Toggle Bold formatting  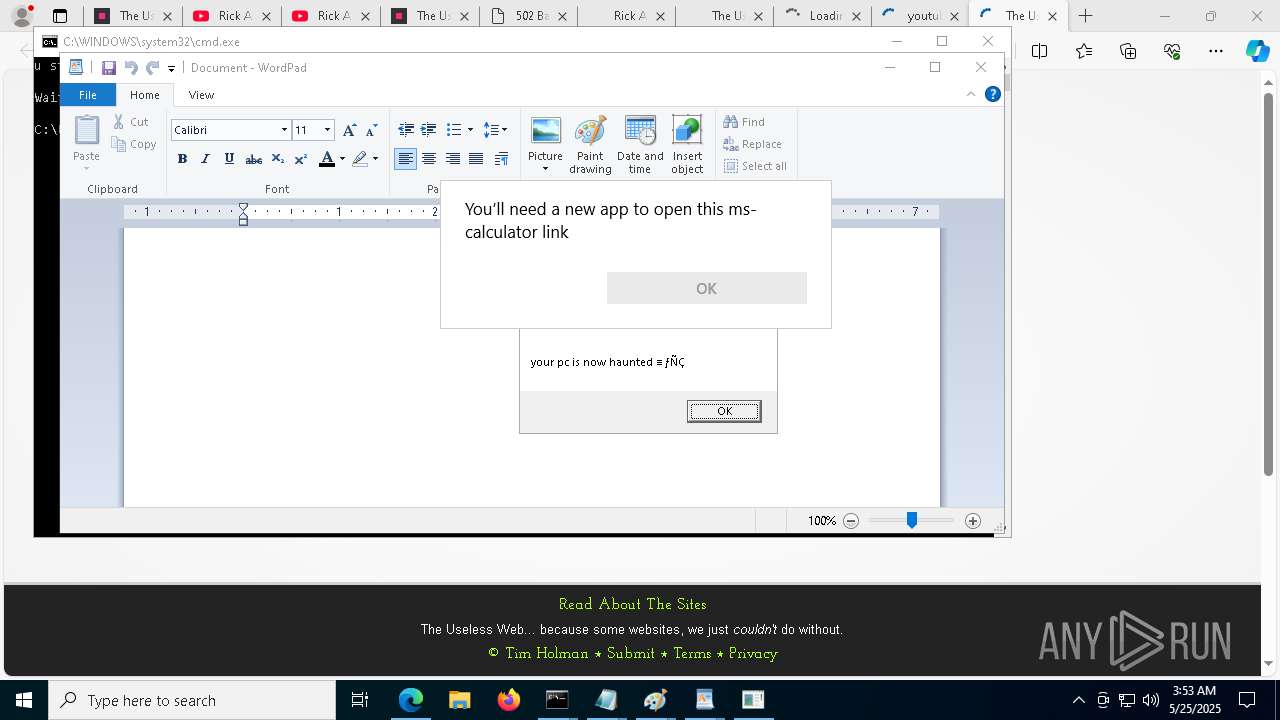182,159
